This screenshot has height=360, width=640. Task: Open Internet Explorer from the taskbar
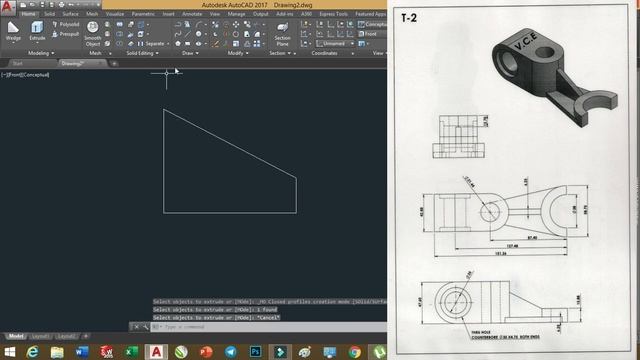pyautogui.click(x=33, y=352)
